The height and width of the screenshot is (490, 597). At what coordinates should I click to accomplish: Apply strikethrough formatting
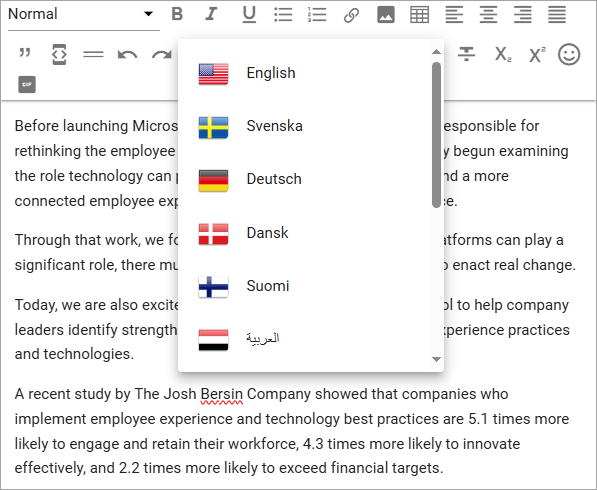[466, 54]
